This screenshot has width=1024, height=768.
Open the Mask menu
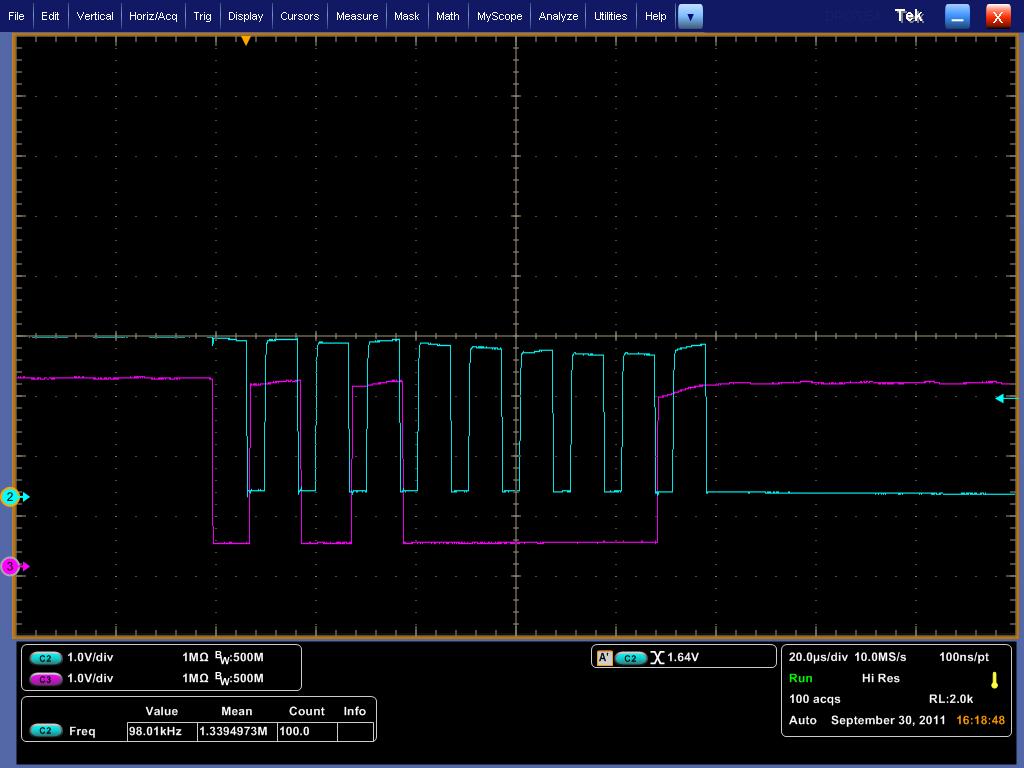406,16
